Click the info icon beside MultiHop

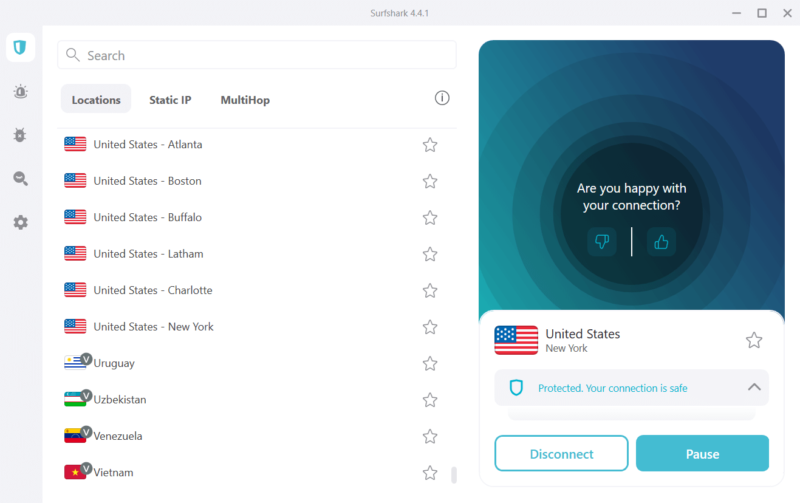(x=442, y=98)
